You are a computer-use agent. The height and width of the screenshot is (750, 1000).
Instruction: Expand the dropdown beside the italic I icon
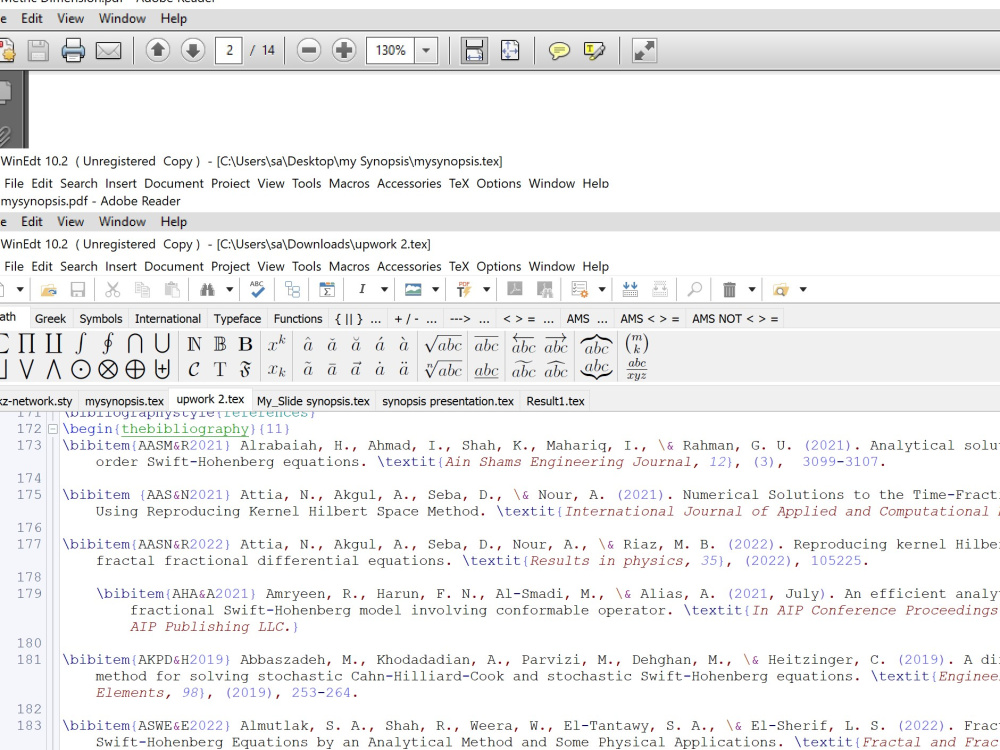click(x=385, y=290)
